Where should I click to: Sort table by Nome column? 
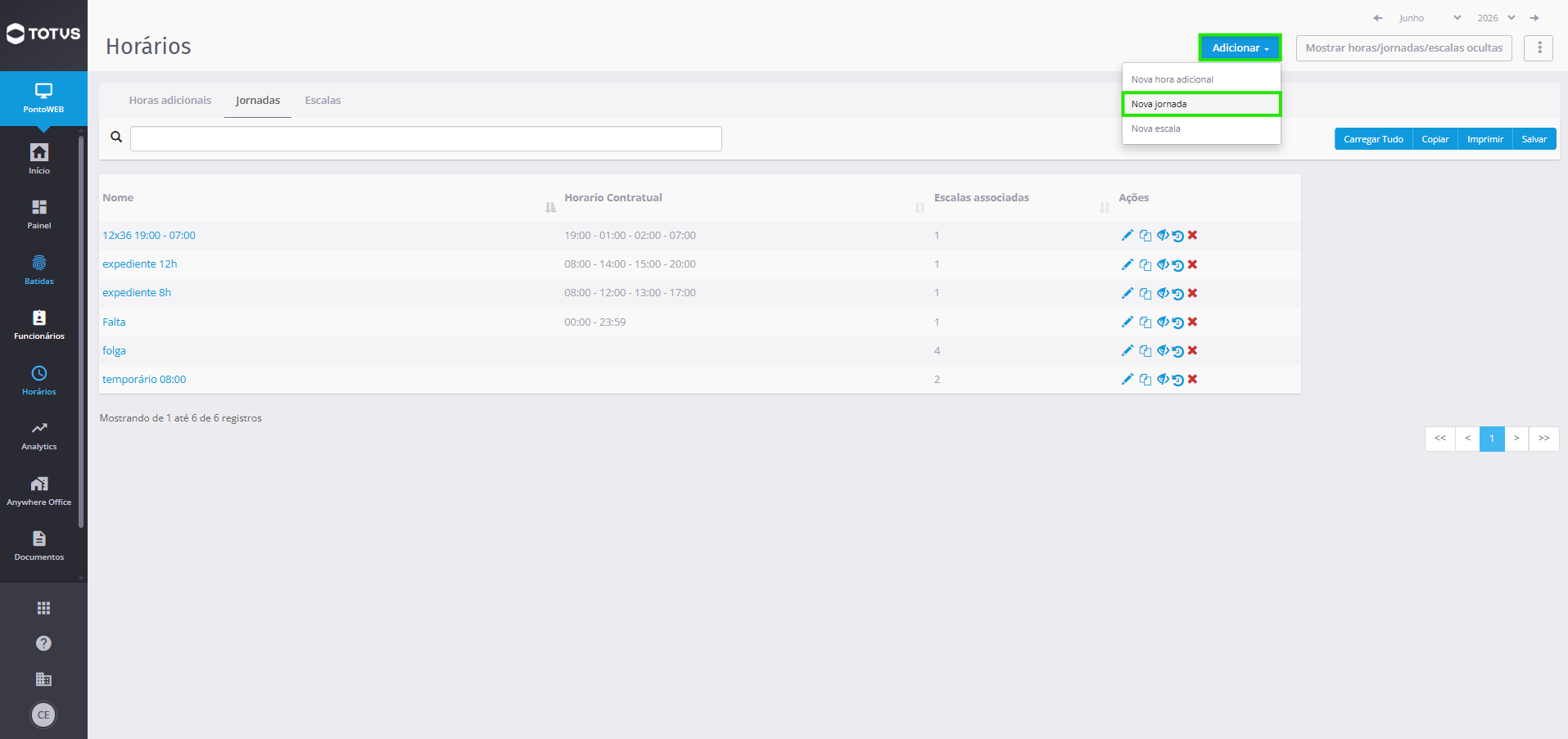[328, 198]
